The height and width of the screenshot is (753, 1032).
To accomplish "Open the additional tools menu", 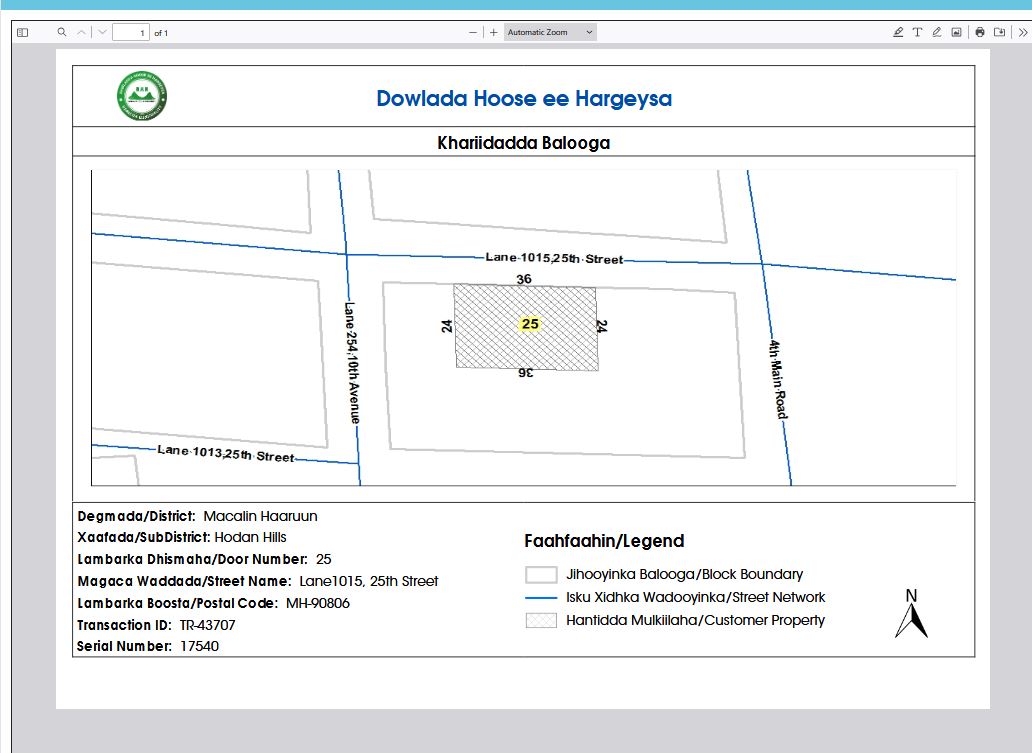I will tap(1023, 32).
